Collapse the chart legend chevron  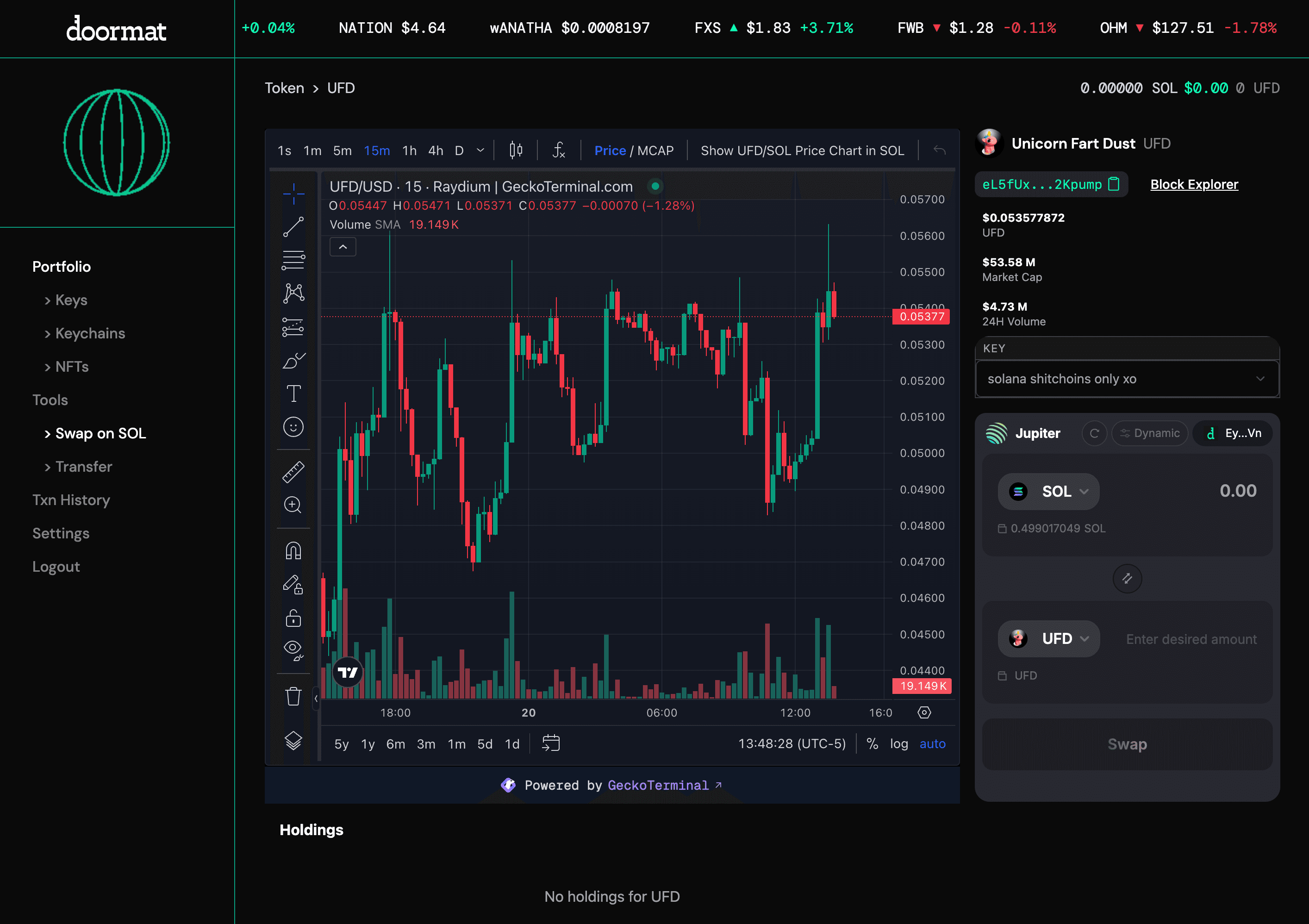point(343,247)
